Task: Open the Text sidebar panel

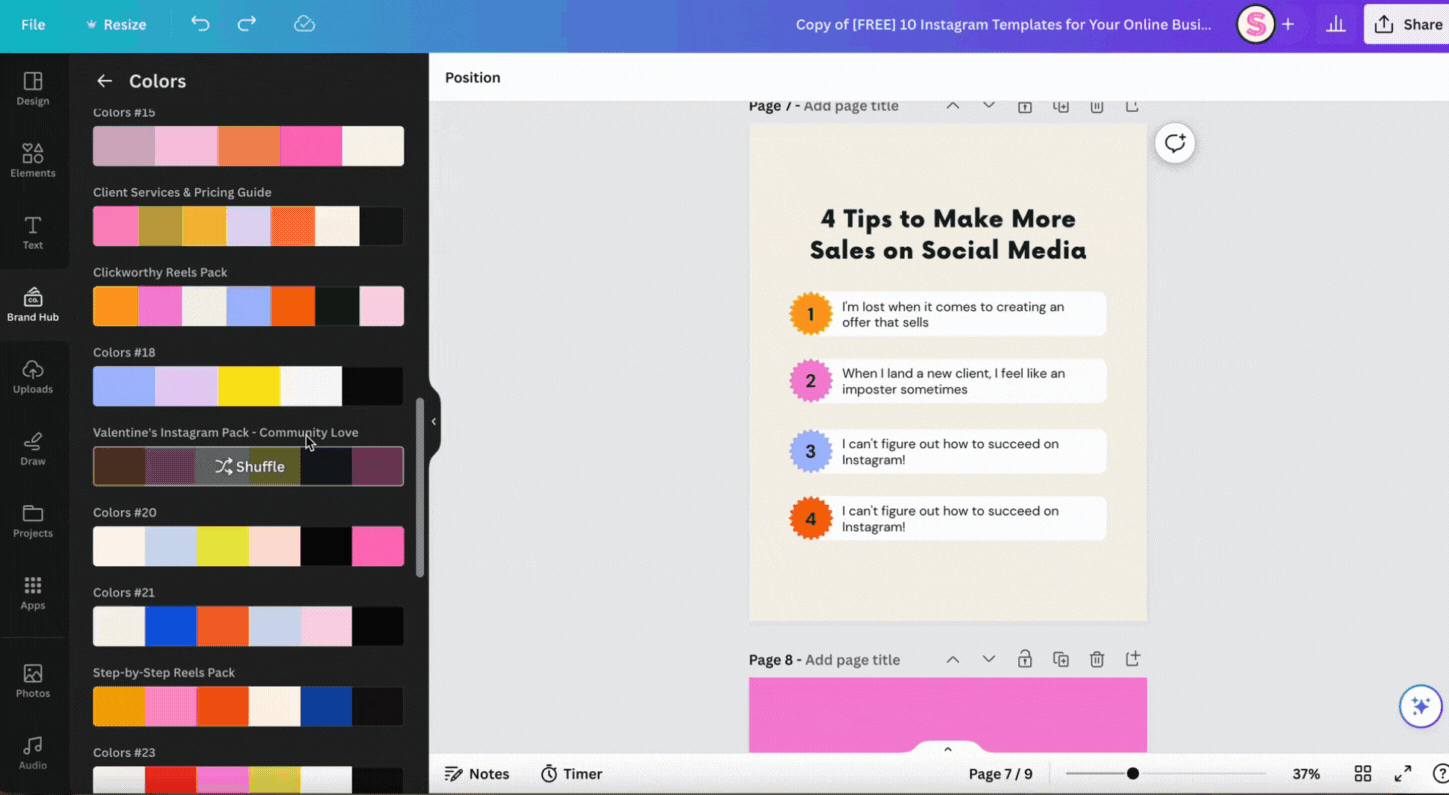Action: click(33, 232)
